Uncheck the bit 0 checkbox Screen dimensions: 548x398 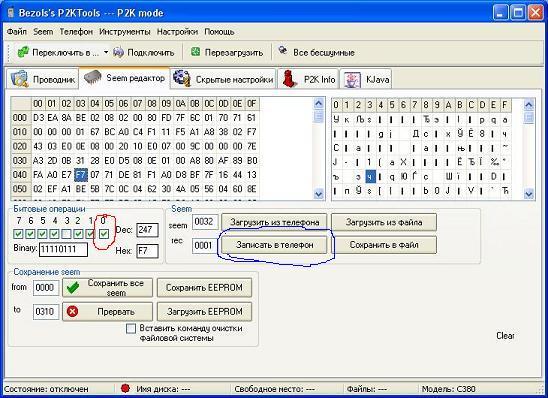coord(103,233)
